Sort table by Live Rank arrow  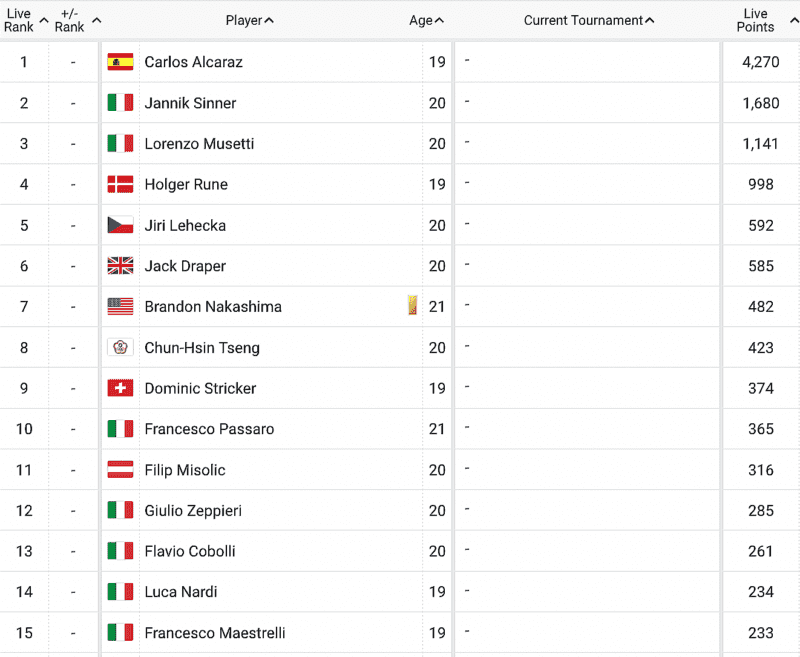[44, 20]
